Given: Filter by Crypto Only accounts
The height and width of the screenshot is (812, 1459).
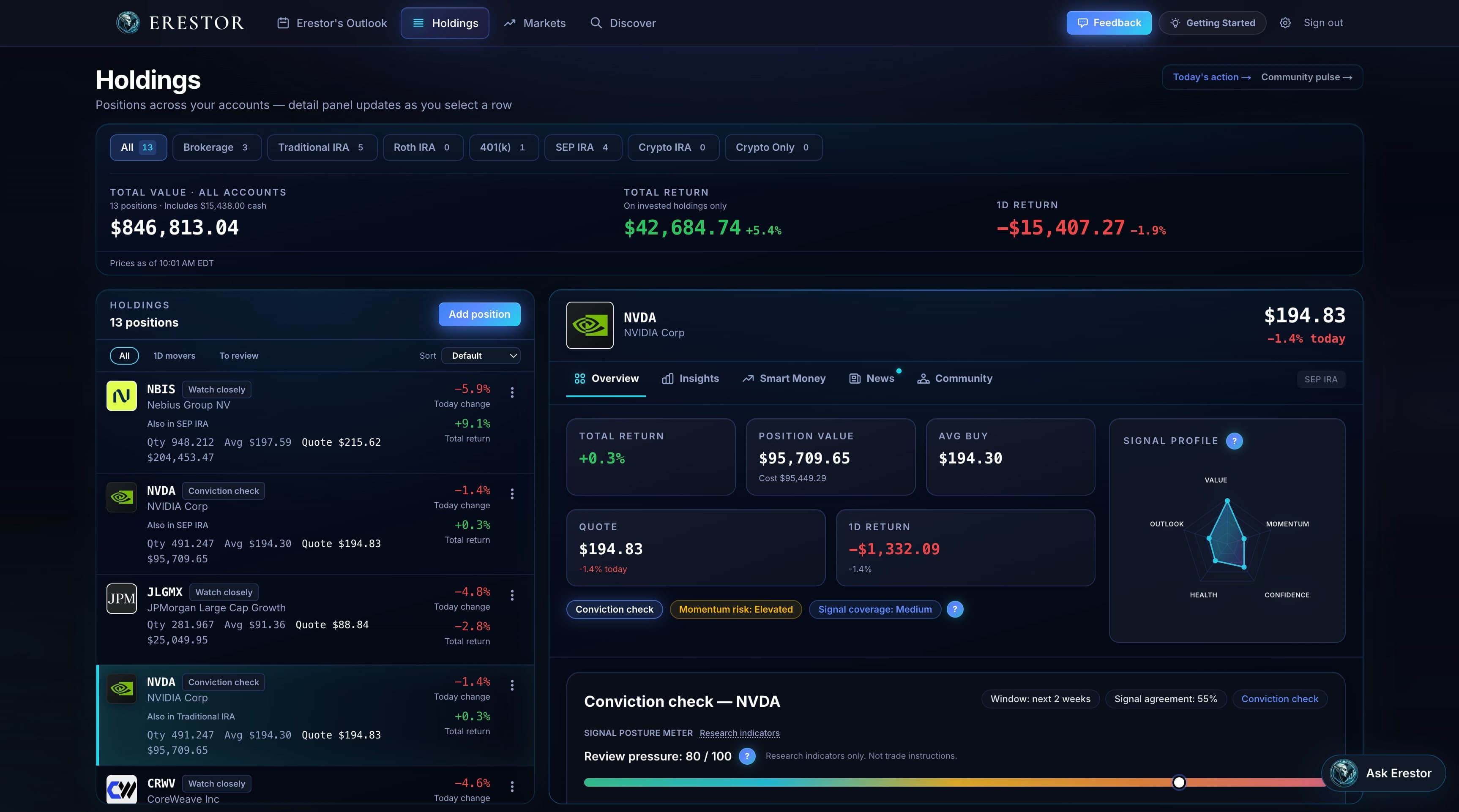Looking at the screenshot, I should click(x=774, y=147).
